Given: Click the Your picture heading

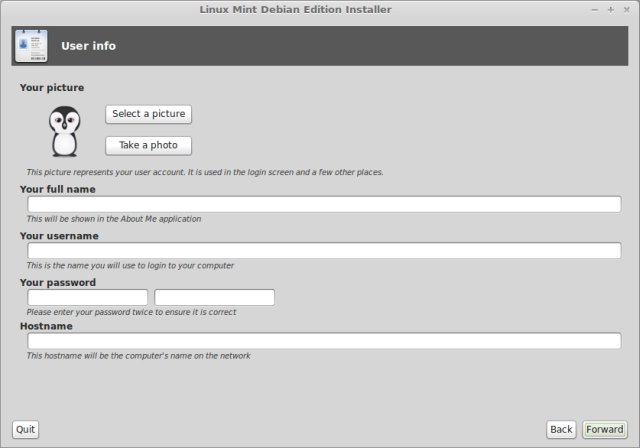Looking at the screenshot, I should [x=52, y=88].
